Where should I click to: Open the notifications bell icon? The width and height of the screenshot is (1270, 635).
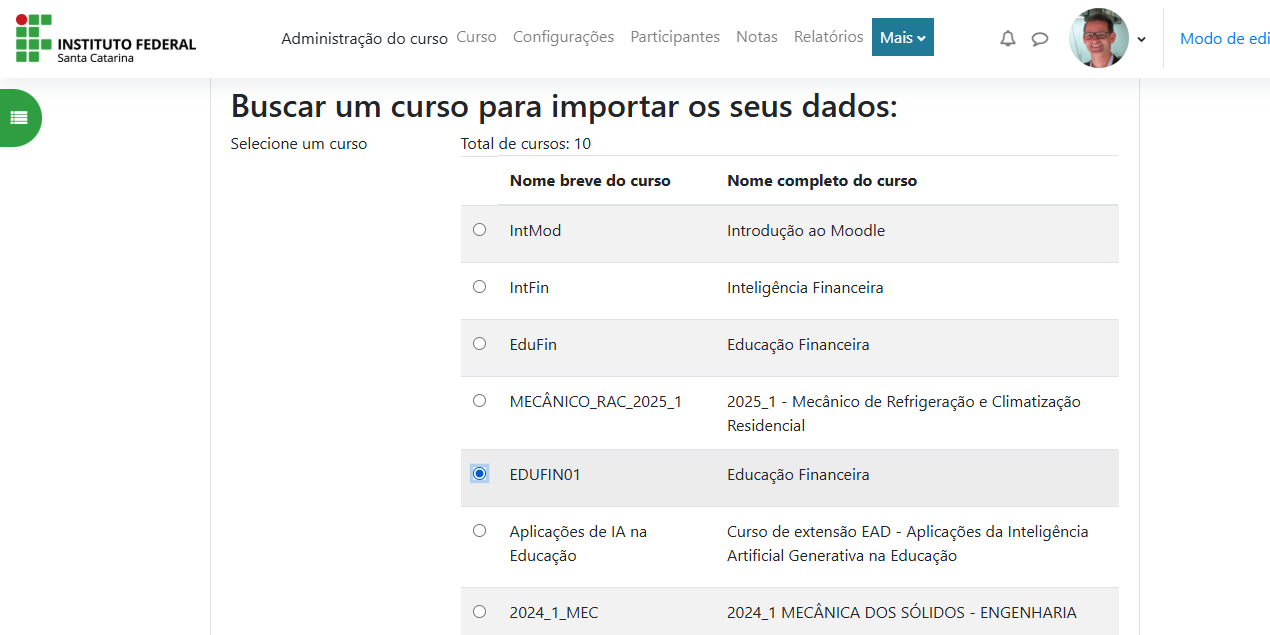point(1008,39)
